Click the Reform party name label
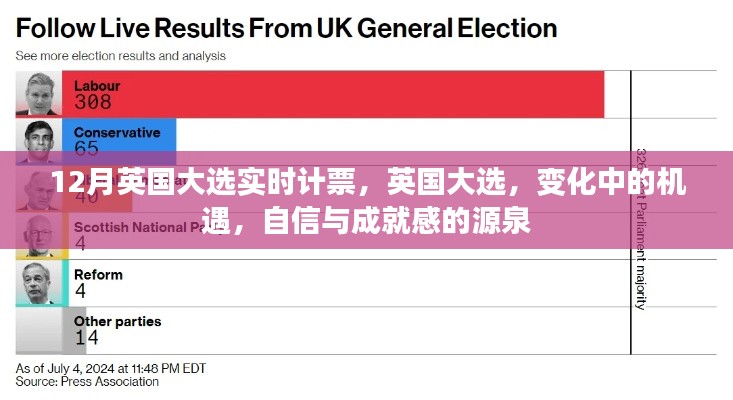 [x=98, y=274]
